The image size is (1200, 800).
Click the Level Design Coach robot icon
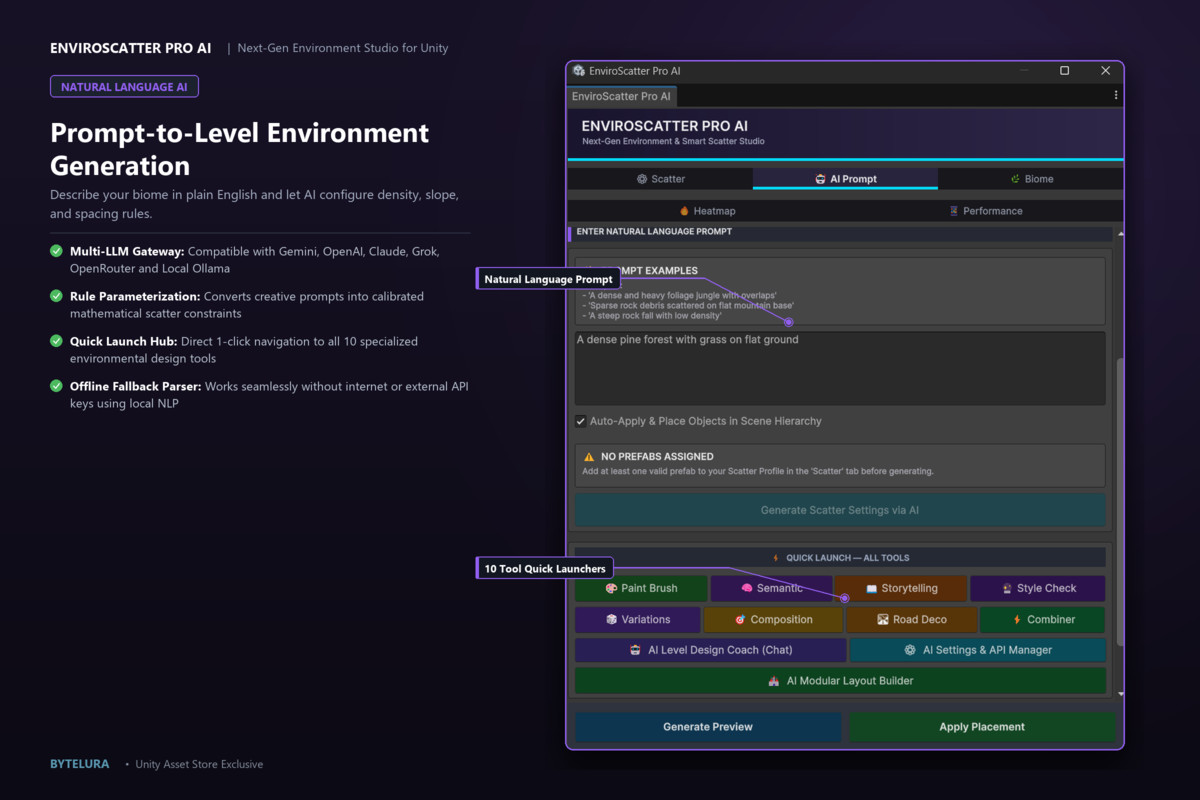point(635,650)
